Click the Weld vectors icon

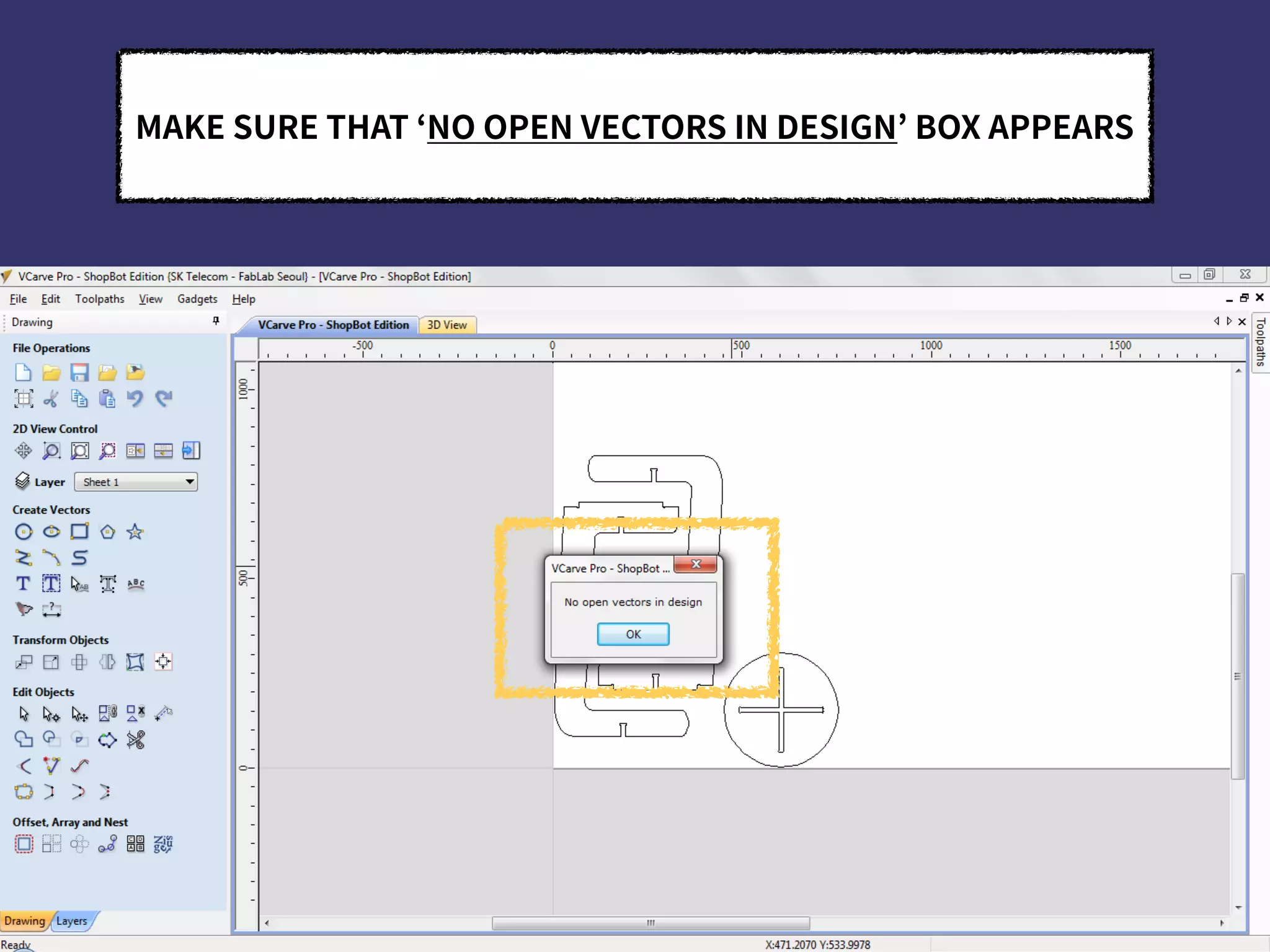click(x=24, y=739)
